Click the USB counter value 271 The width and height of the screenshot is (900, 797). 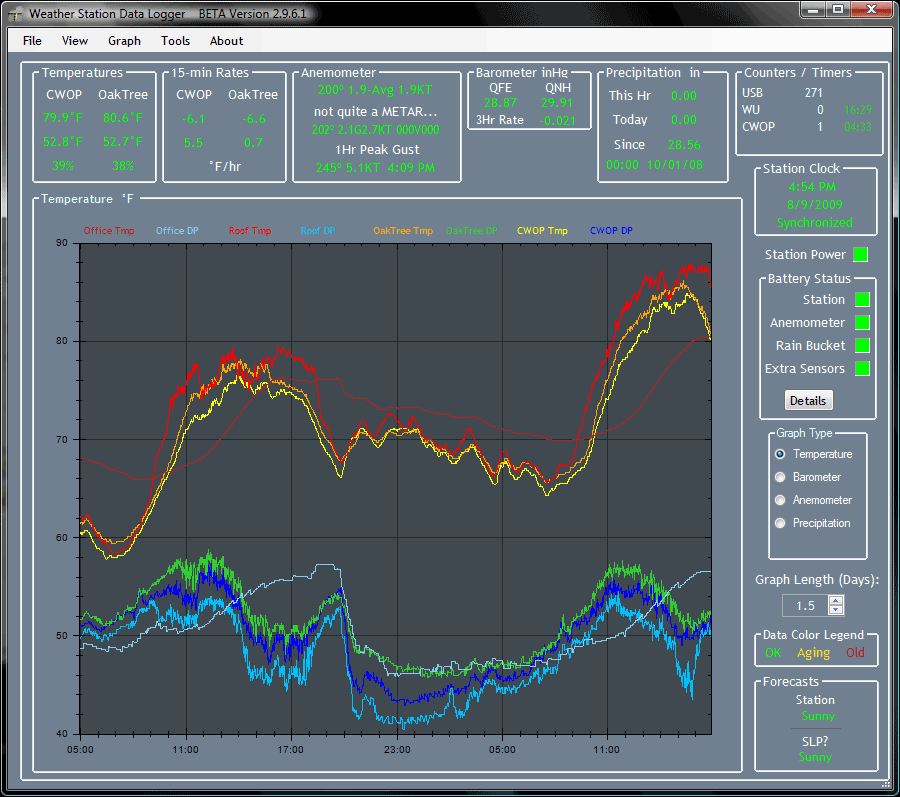pyautogui.click(x=813, y=92)
